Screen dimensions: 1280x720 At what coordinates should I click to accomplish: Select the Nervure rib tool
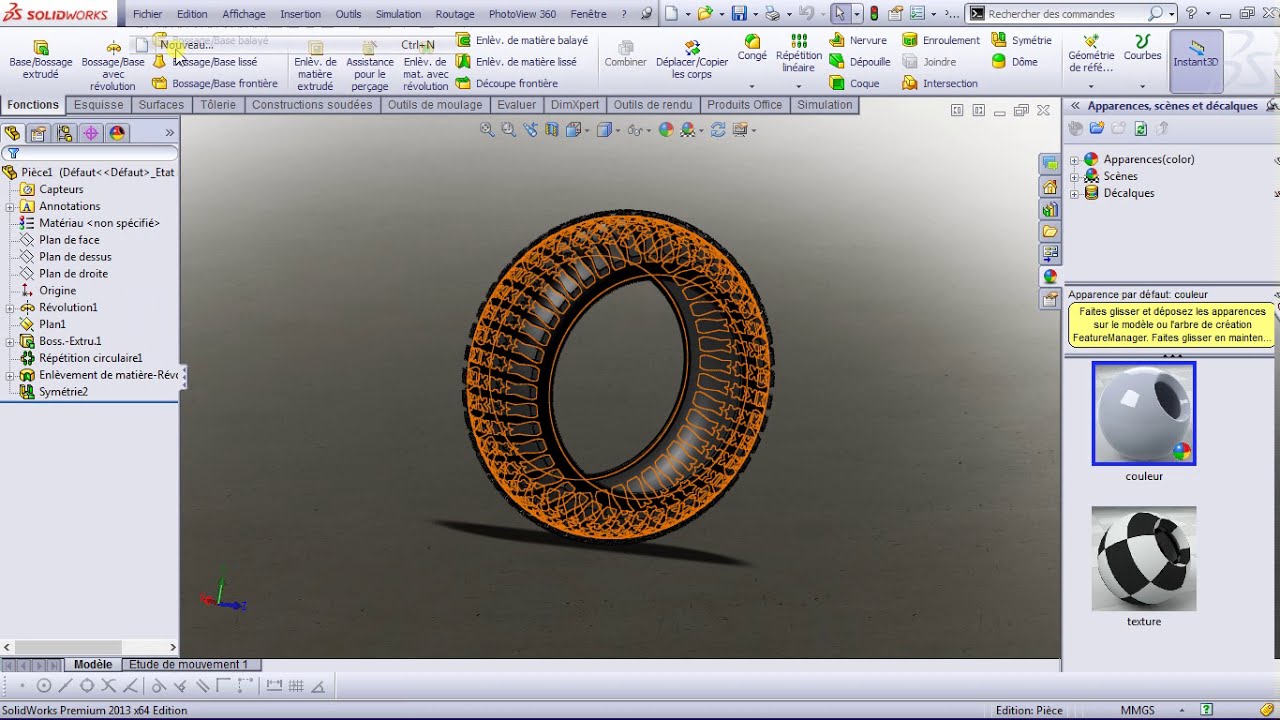pyautogui.click(x=859, y=40)
